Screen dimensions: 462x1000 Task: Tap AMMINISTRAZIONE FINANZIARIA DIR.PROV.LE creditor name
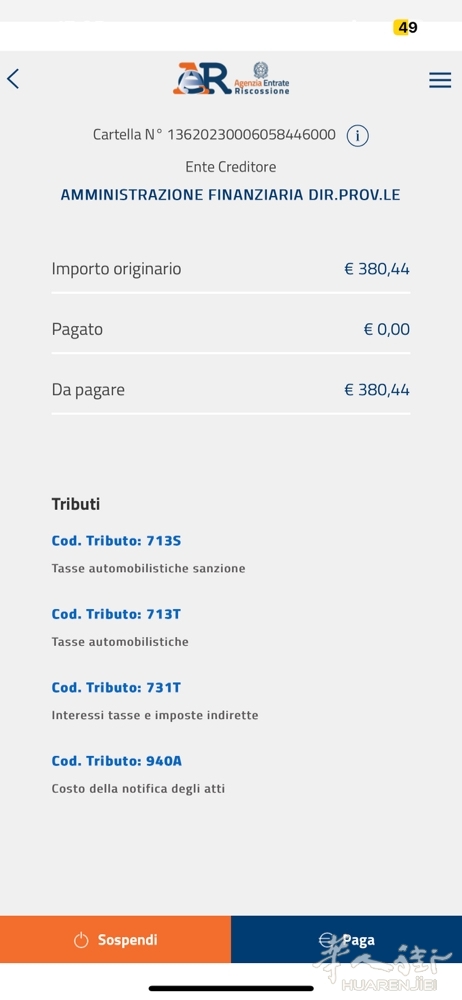pos(230,195)
